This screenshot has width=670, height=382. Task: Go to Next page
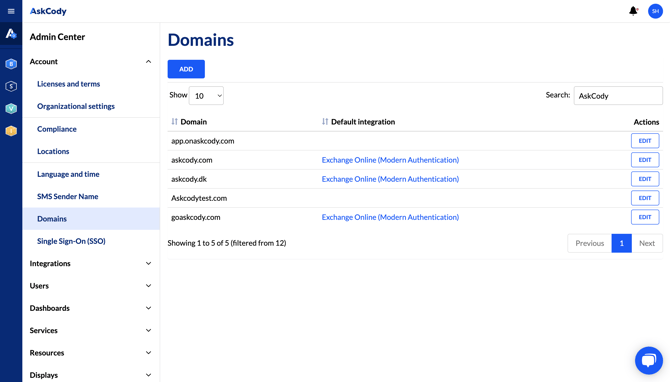point(647,243)
